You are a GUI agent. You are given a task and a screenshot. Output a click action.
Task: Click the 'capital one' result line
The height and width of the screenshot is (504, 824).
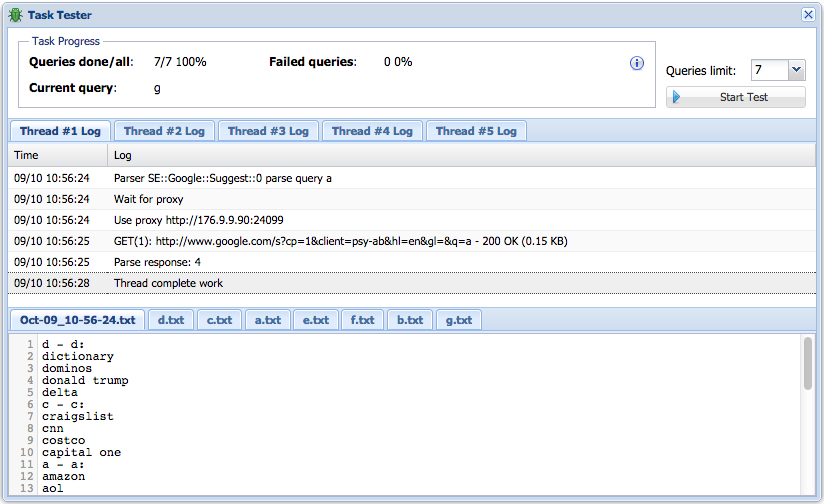(81, 452)
